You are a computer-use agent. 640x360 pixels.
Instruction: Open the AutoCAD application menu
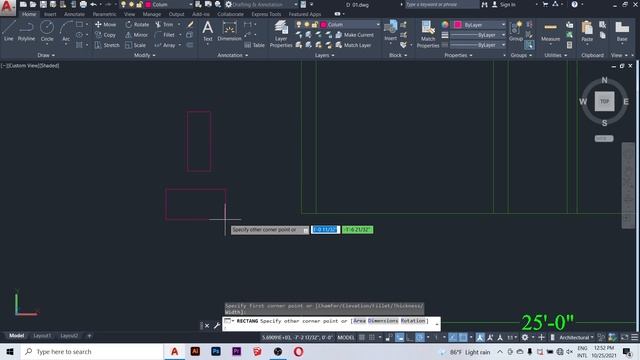tap(7, 7)
